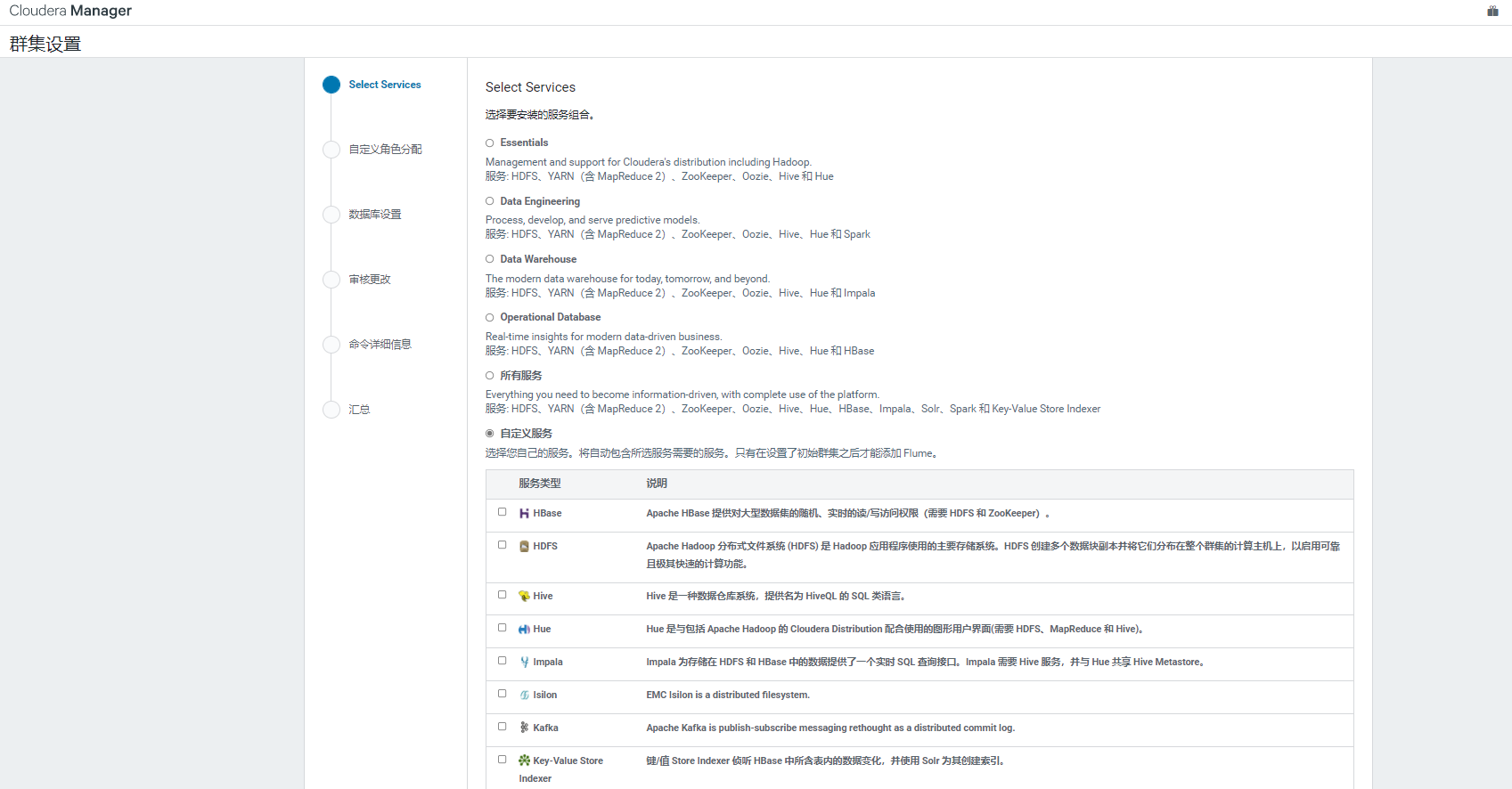
Task: Enable the Hue service checkbox
Action: (502, 628)
